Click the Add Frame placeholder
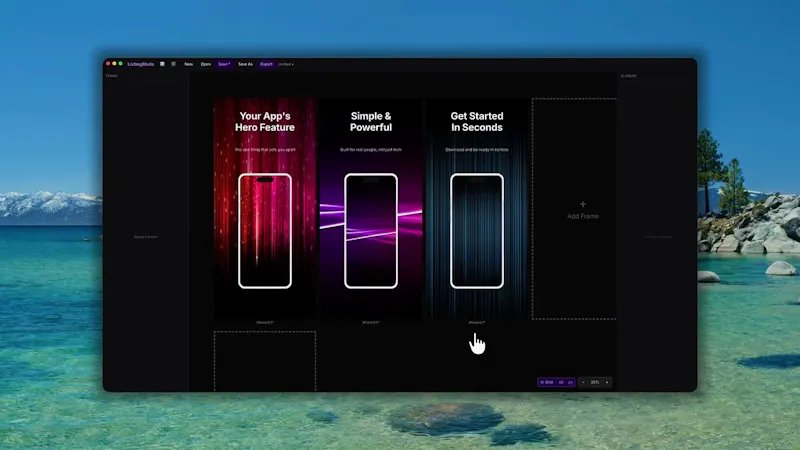Screen dimensions: 800x450 [574, 209]
